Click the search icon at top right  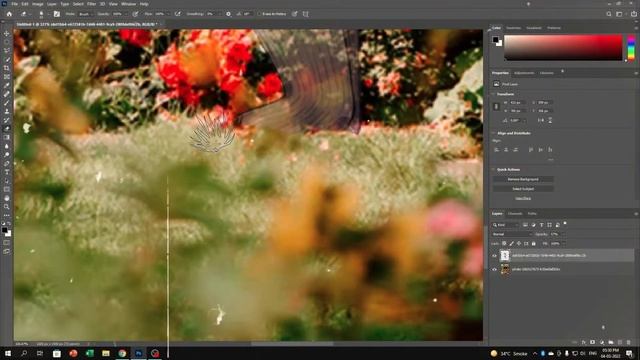point(609,14)
